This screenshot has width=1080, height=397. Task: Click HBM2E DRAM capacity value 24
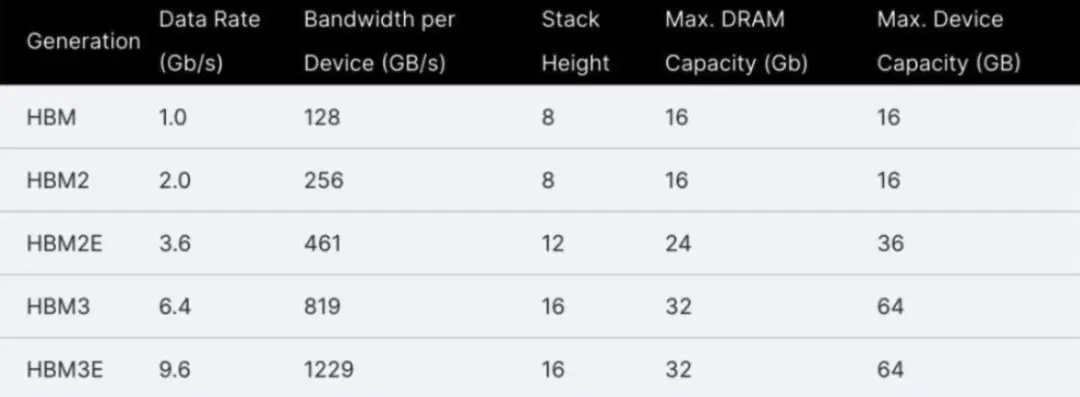[x=678, y=244]
